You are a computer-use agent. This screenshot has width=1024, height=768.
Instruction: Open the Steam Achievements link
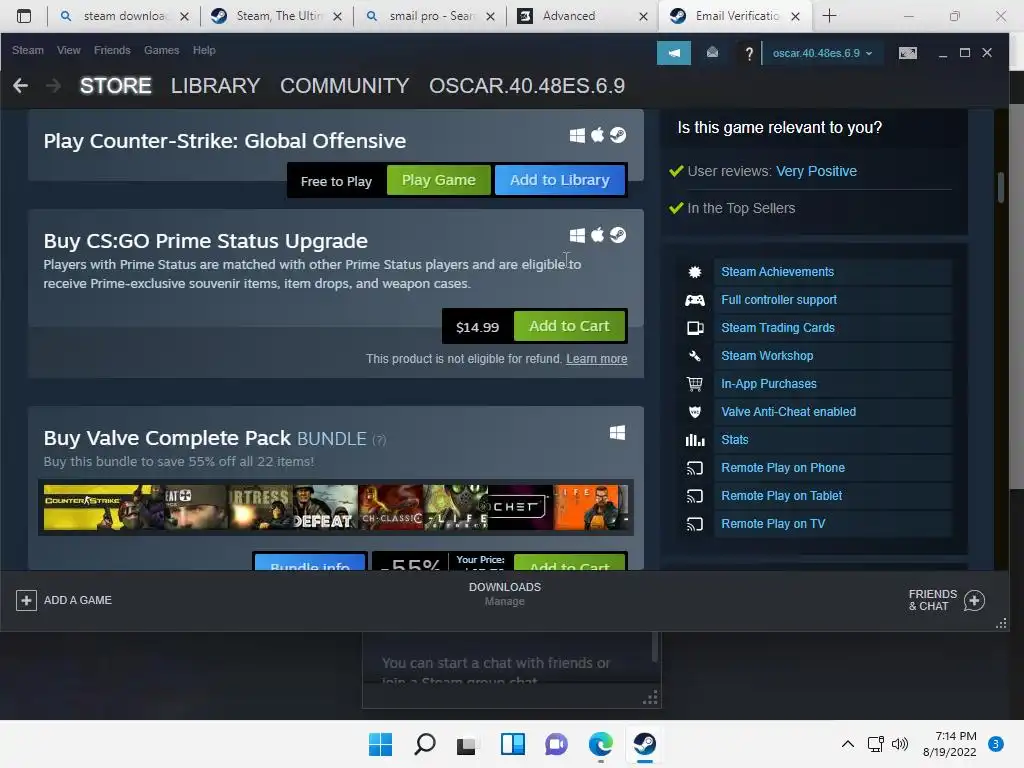pyautogui.click(x=777, y=272)
